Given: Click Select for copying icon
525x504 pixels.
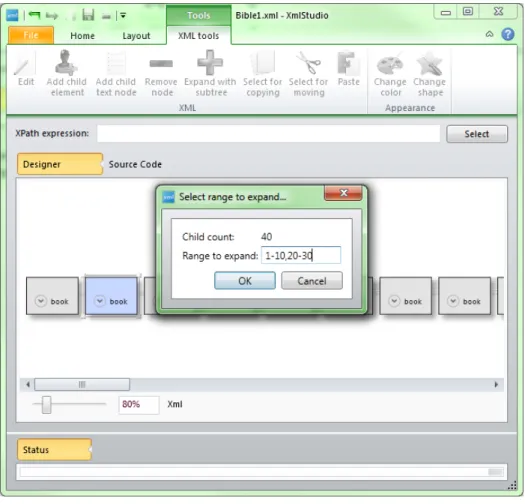Looking at the screenshot, I should (x=263, y=63).
